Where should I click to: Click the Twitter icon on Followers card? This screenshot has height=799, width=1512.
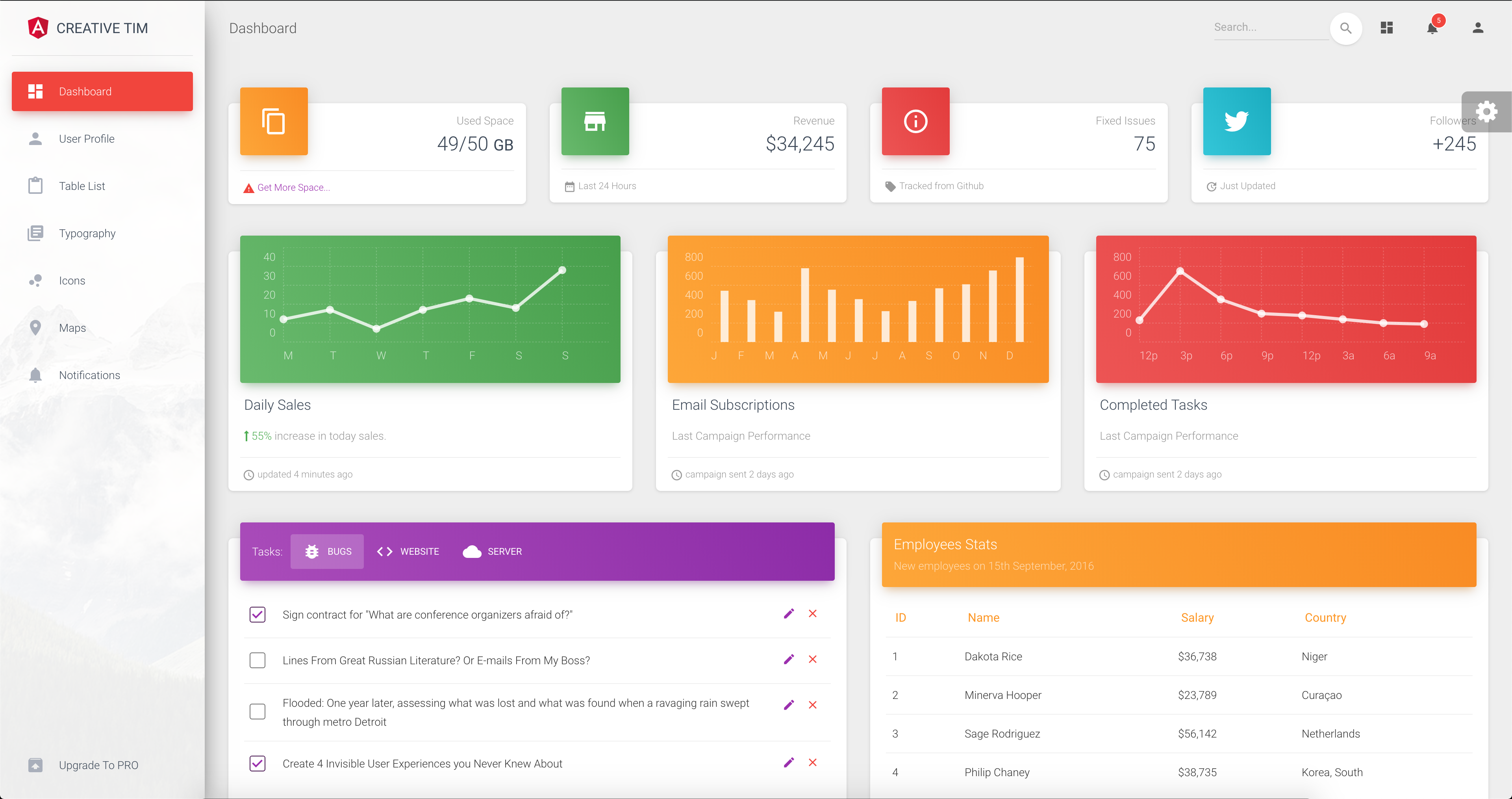(x=1237, y=122)
